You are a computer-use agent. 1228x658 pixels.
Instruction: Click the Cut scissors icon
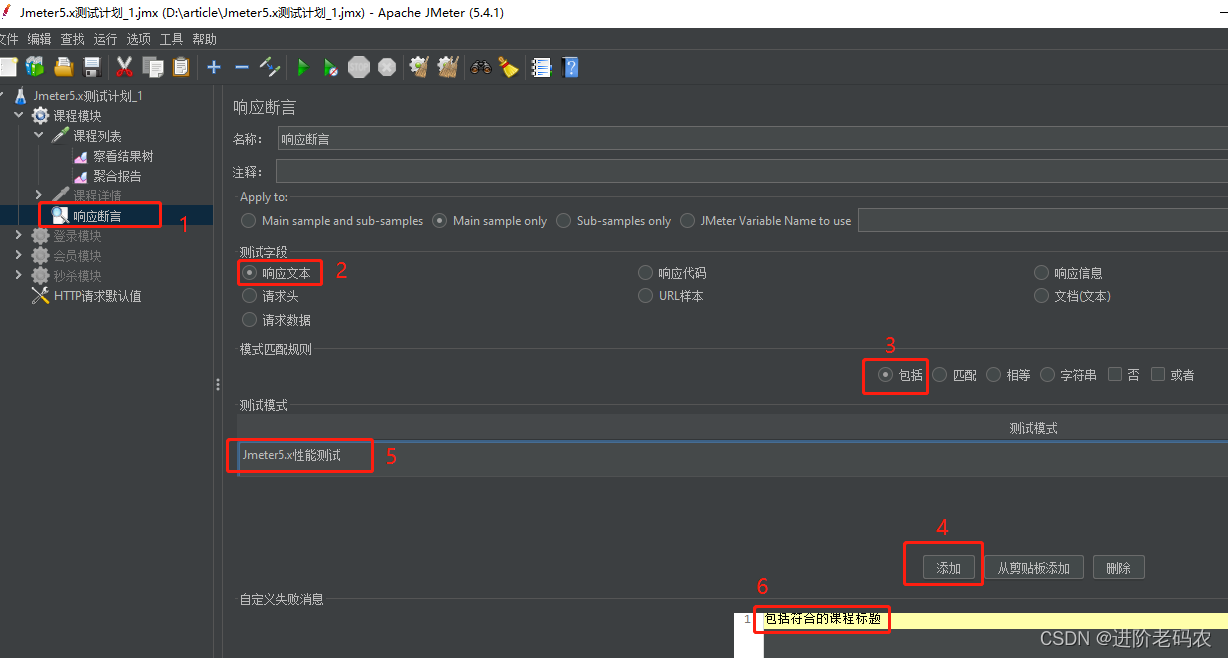point(125,67)
